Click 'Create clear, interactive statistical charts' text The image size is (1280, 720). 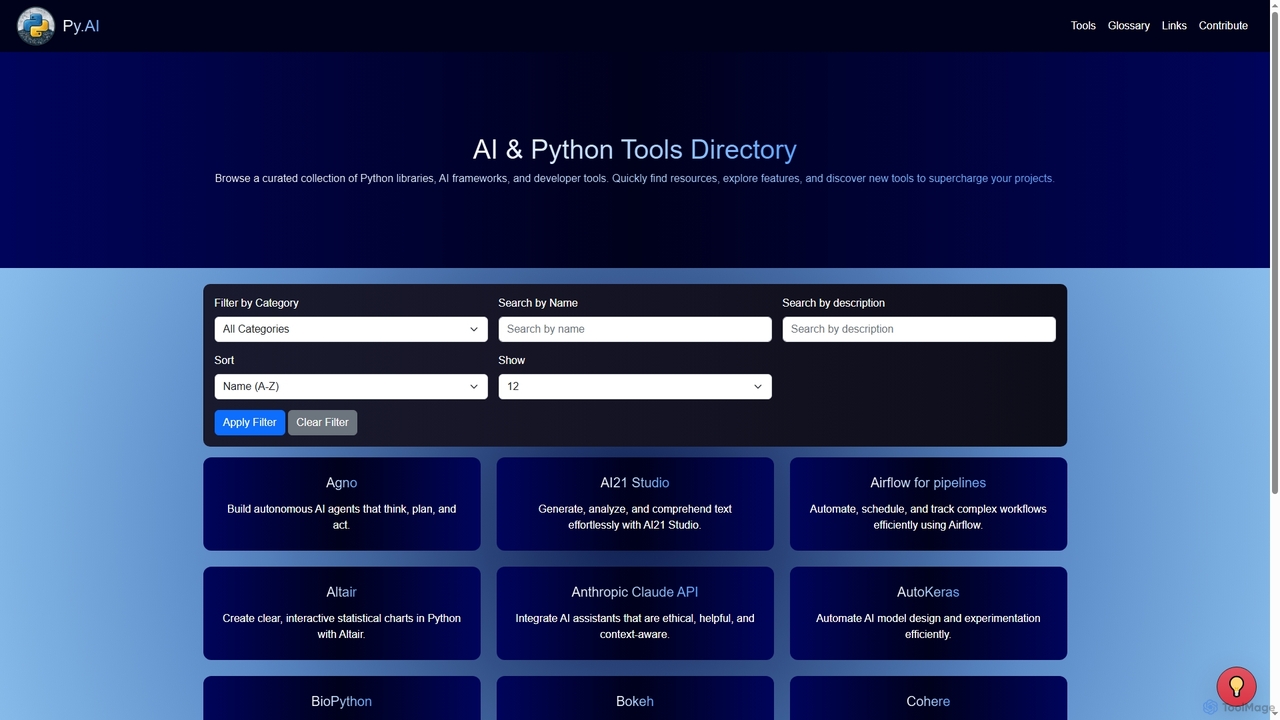[342, 626]
